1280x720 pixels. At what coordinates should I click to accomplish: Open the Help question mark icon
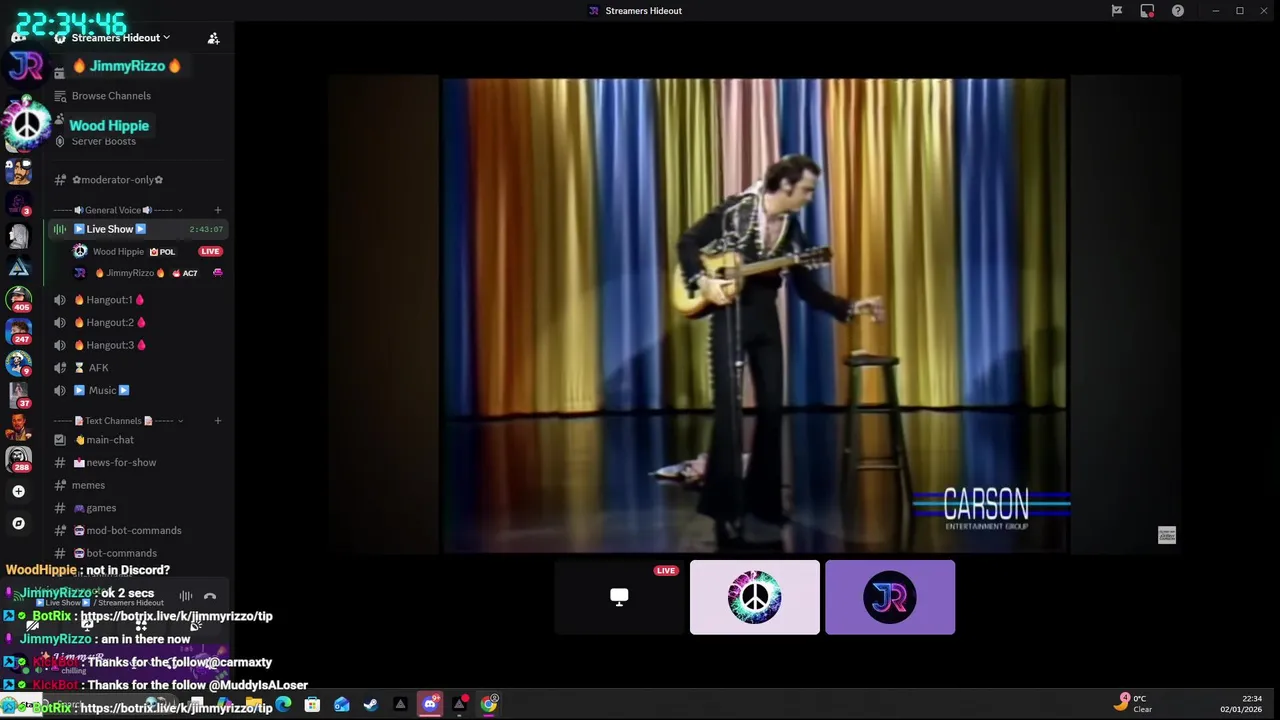click(x=1178, y=11)
